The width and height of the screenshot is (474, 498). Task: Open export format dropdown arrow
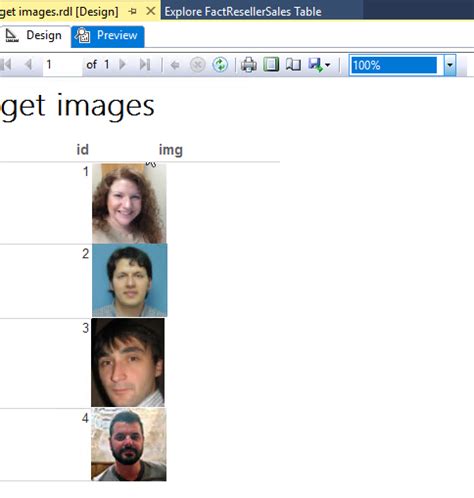pyautogui.click(x=328, y=65)
